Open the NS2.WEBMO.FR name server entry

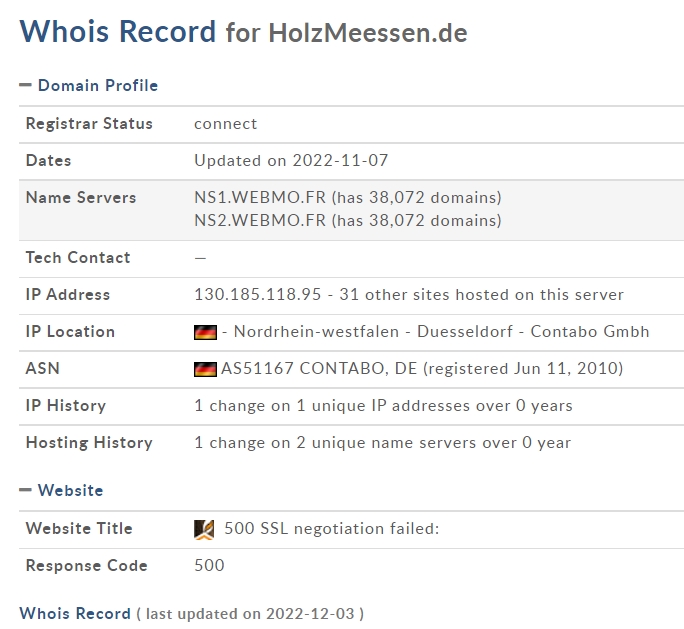pyautogui.click(x=260, y=221)
